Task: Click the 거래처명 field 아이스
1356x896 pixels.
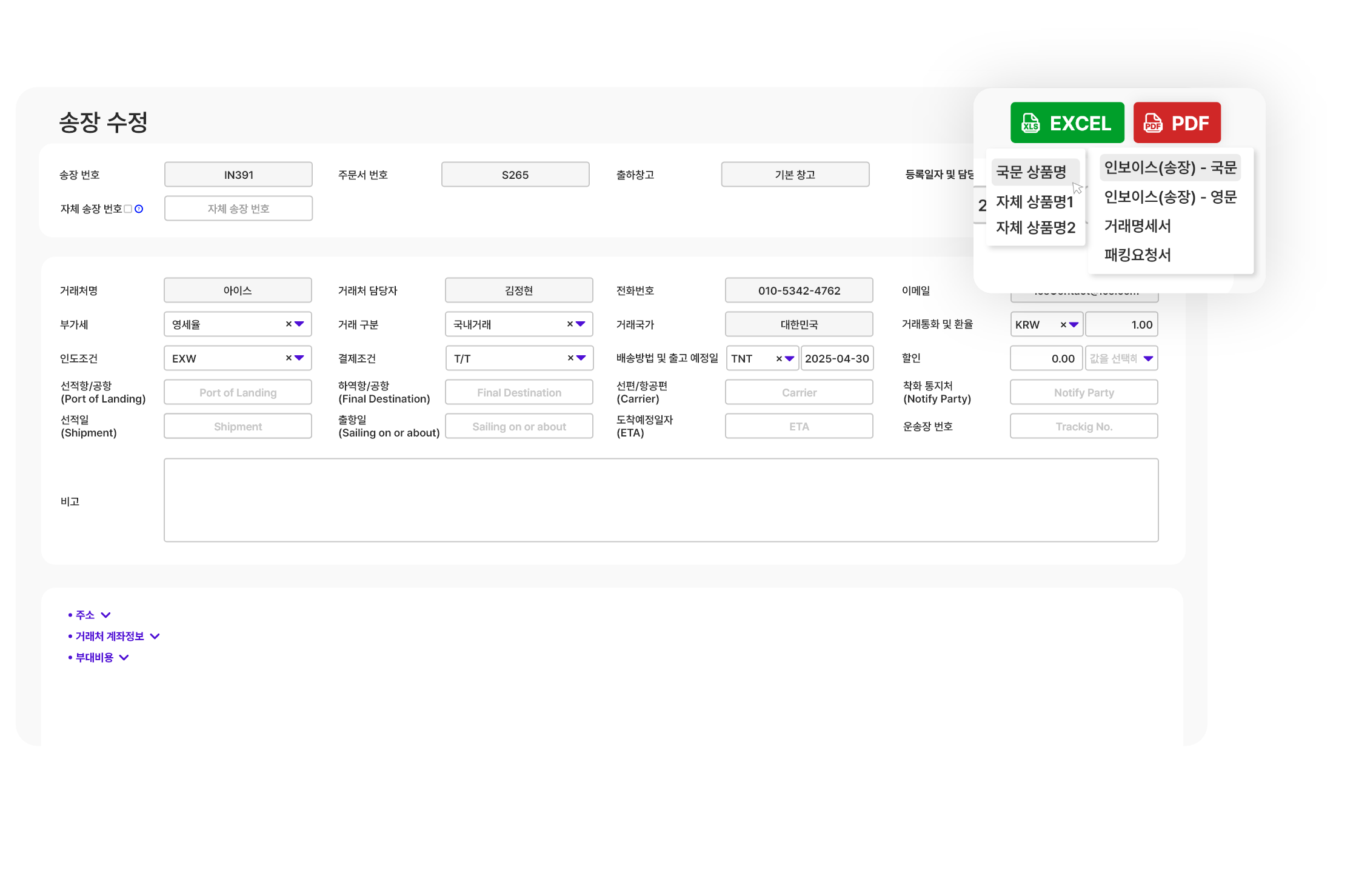Action: pos(238,290)
